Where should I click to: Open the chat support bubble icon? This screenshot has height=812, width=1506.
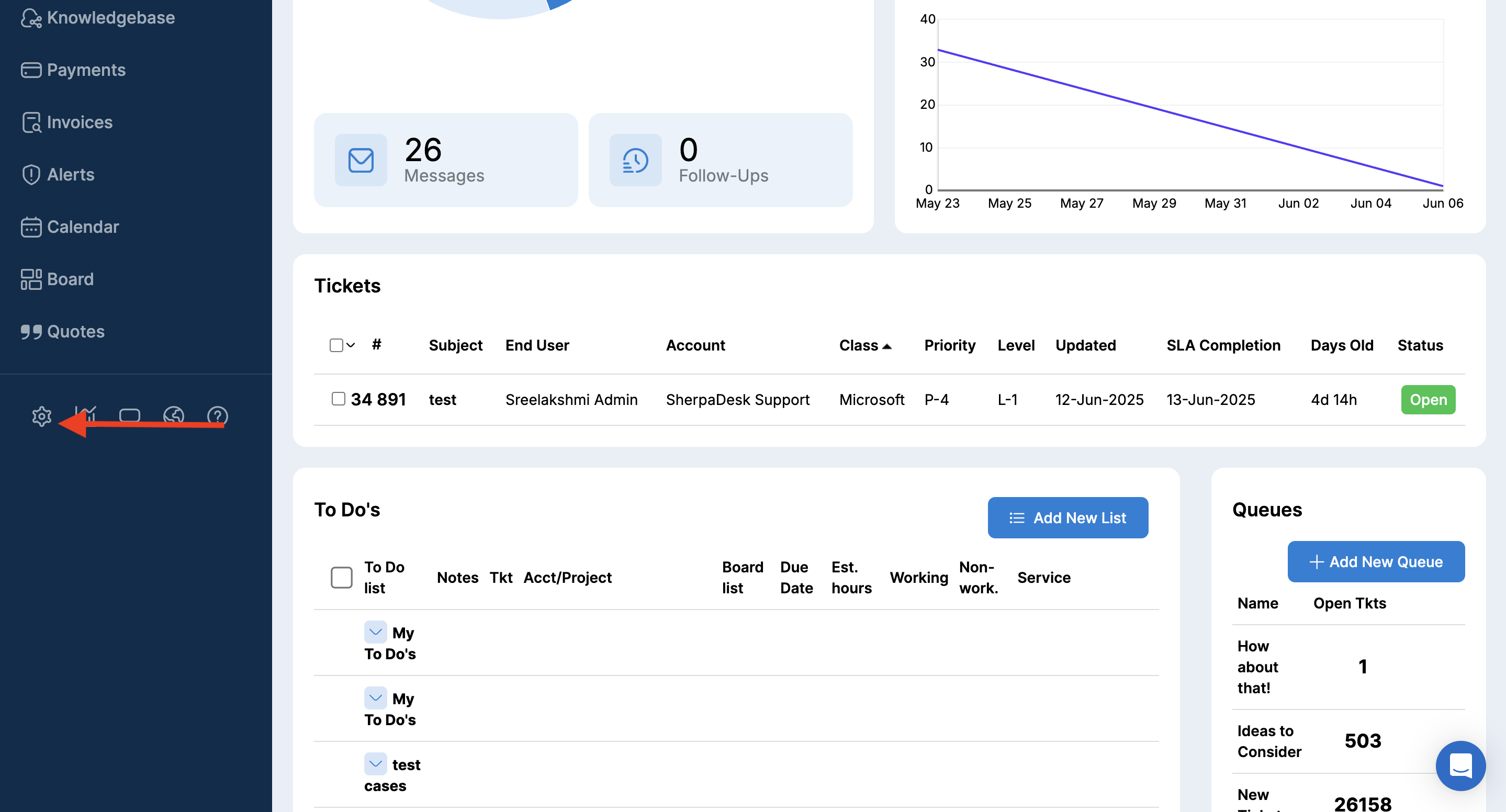[1460, 765]
